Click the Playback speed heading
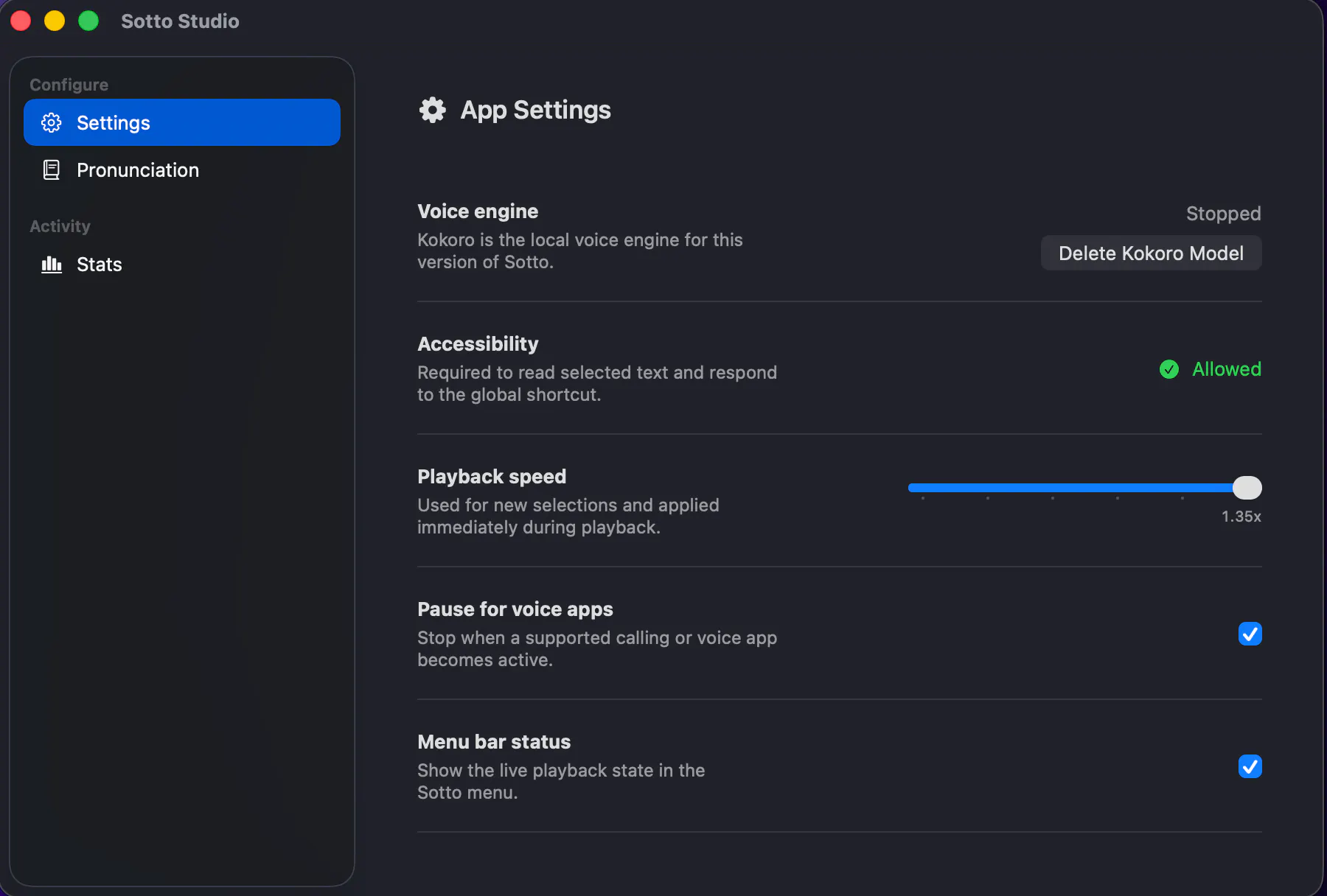The height and width of the screenshot is (896, 1327). (x=492, y=477)
